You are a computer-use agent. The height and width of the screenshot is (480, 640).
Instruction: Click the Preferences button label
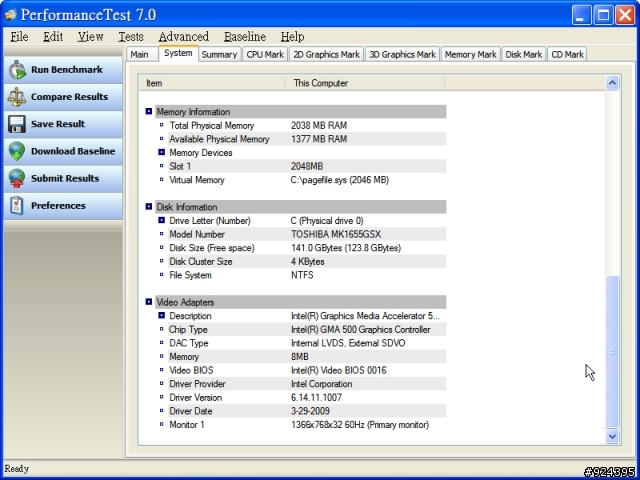tap(58, 206)
